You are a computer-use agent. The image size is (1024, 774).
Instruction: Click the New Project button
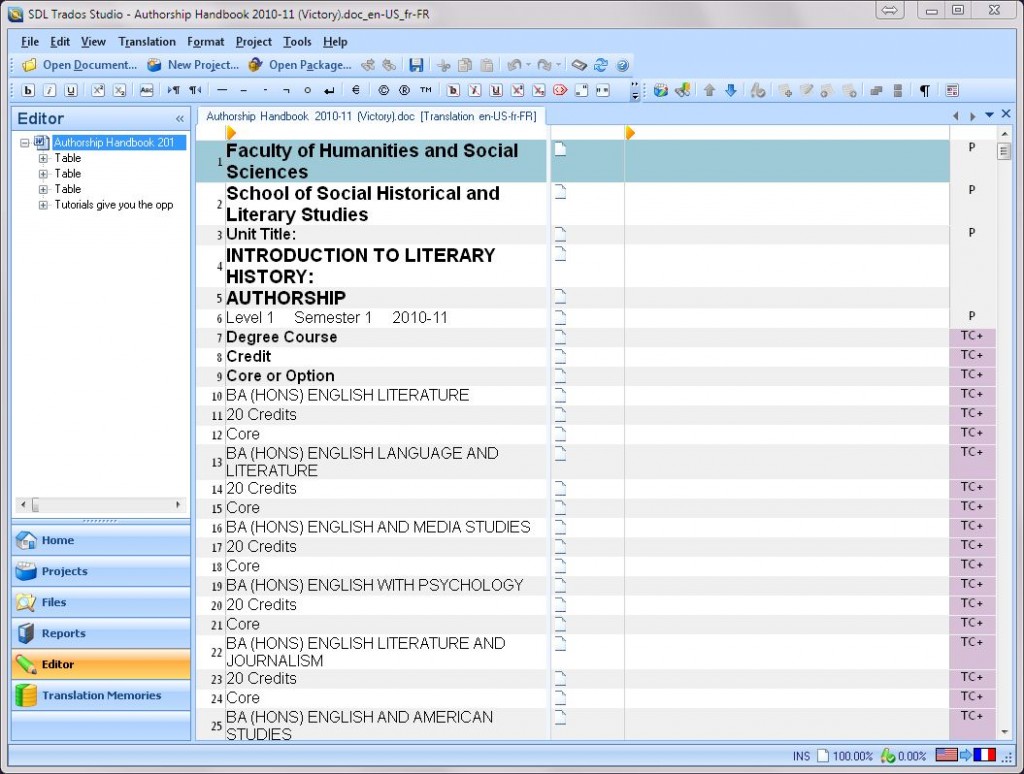coord(193,65)
